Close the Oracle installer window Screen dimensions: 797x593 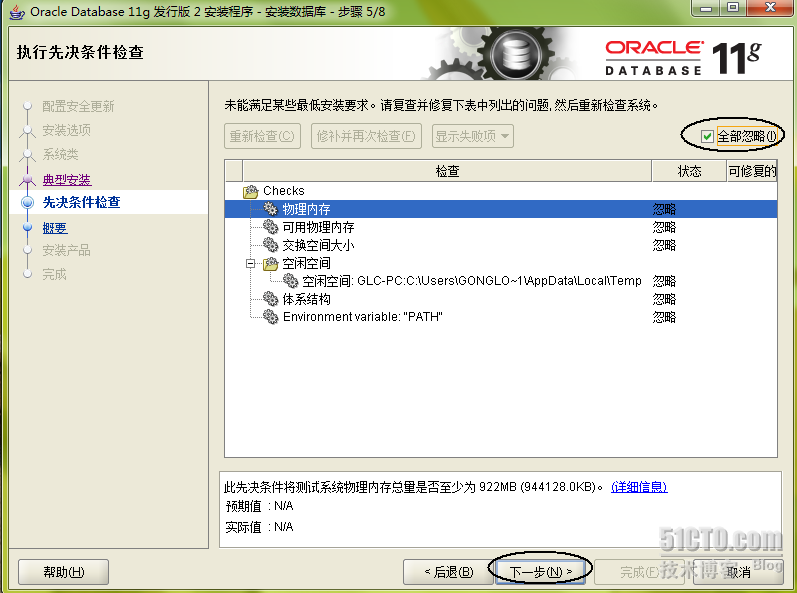pos(770,8)
